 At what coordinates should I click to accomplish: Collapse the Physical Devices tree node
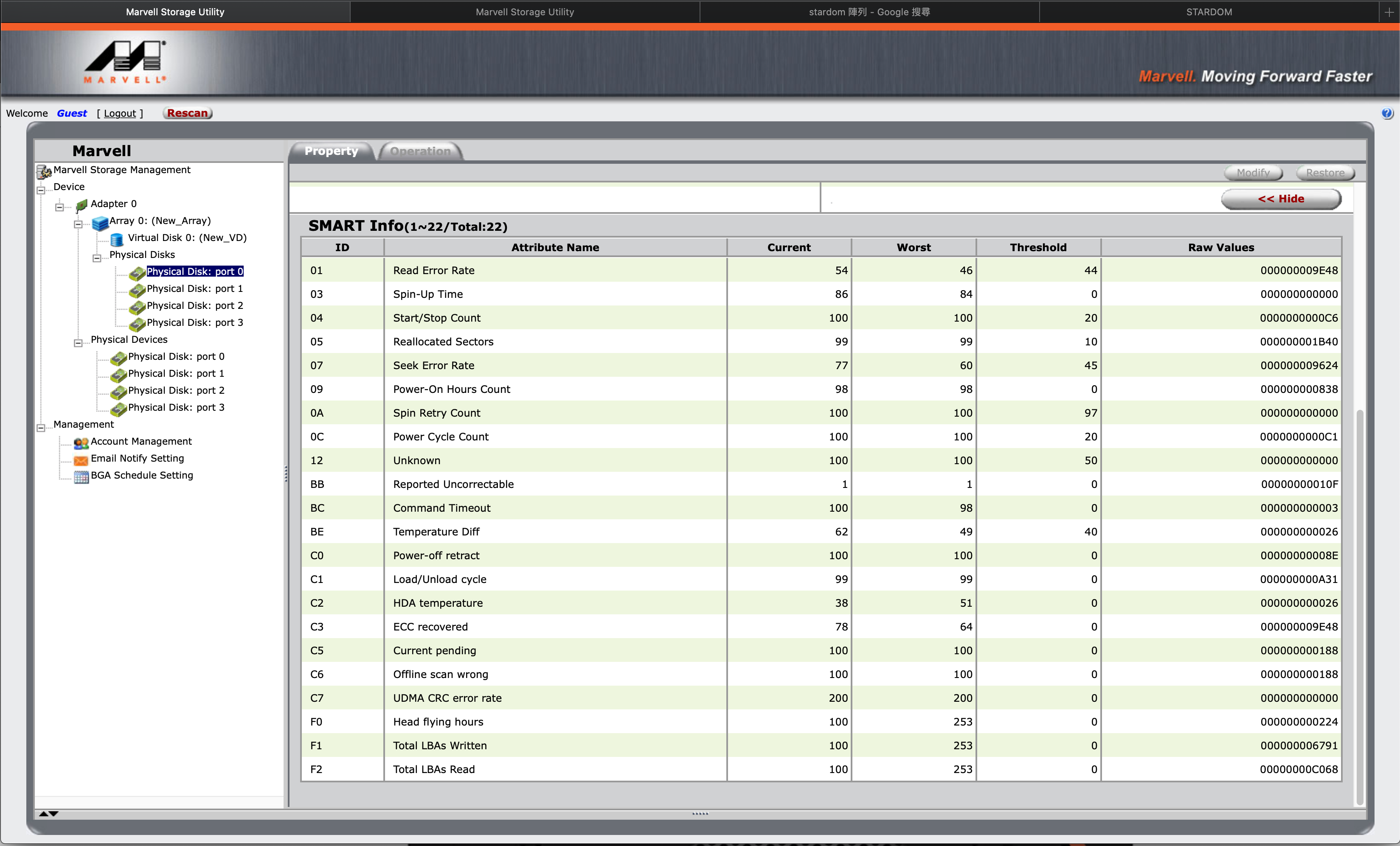[79, 343]
